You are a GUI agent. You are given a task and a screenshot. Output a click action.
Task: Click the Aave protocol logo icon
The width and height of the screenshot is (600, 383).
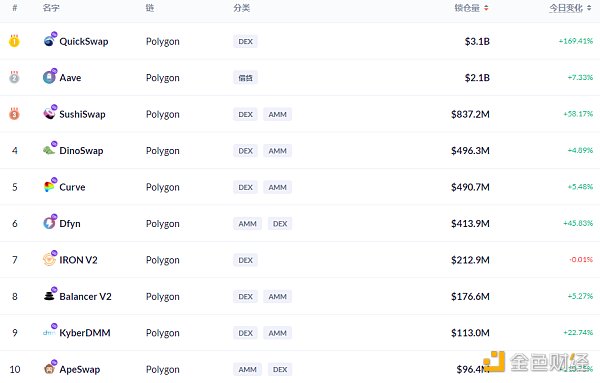pyautogui.click(x=49, y=77)
